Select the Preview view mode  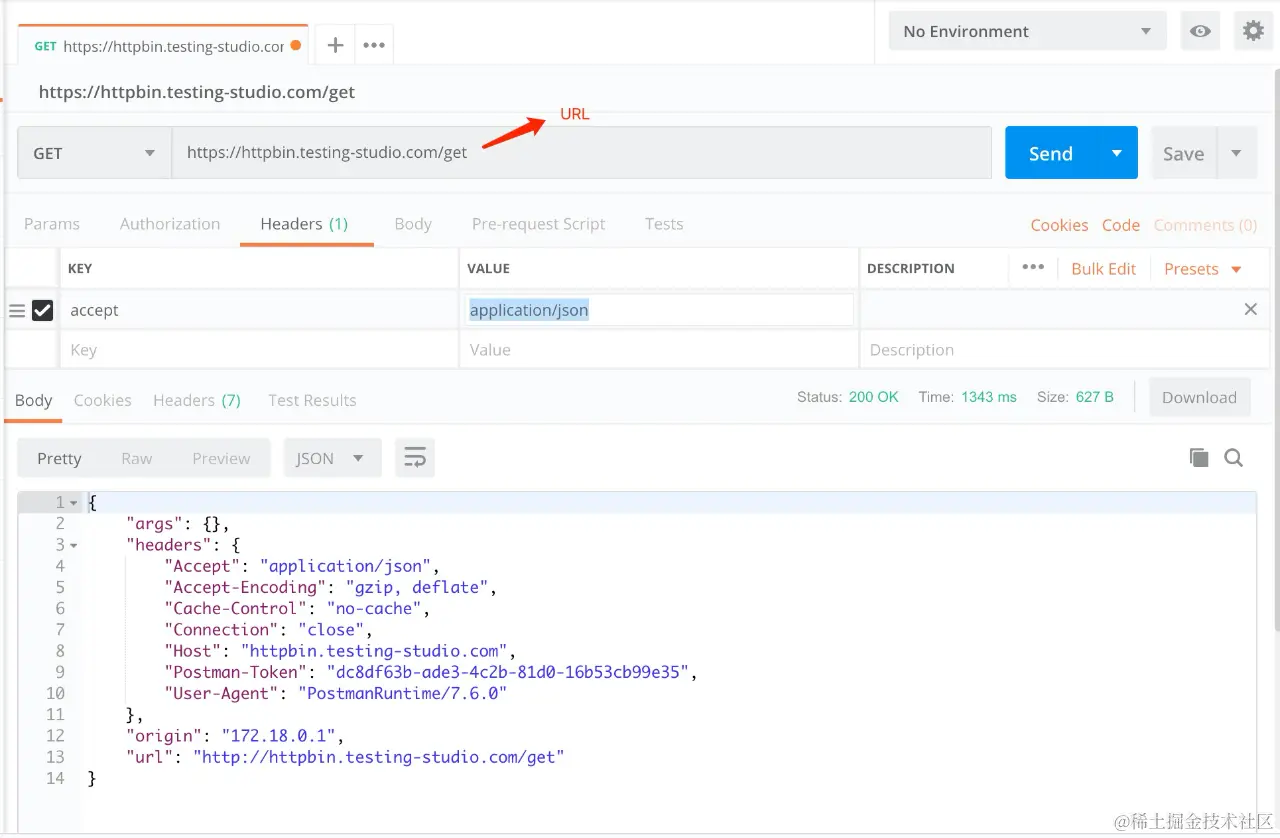pos(221,458)
